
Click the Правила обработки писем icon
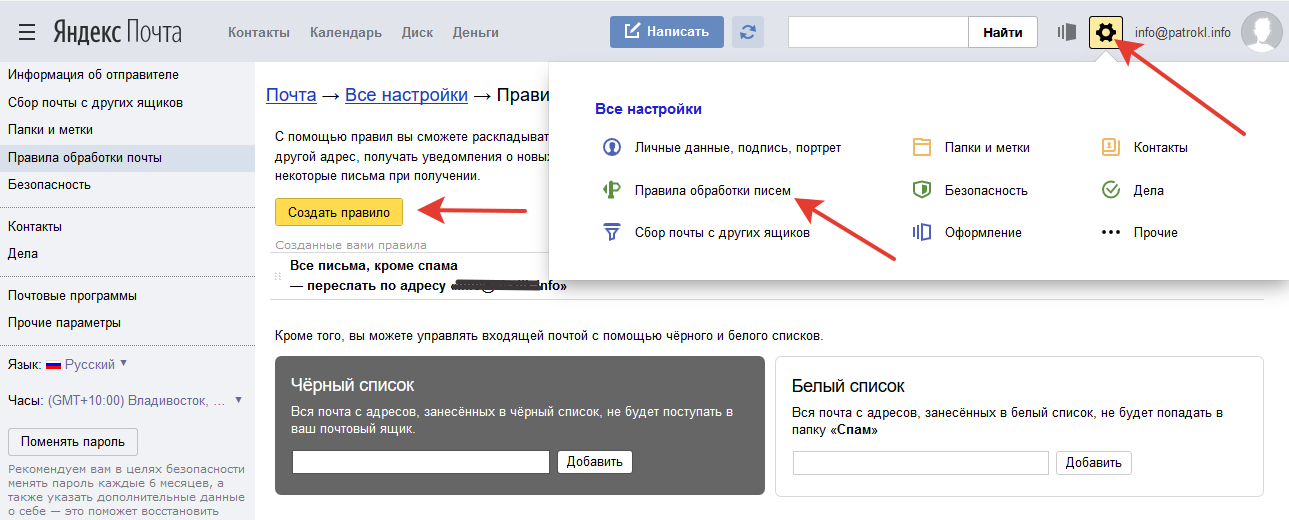[611, 190]
